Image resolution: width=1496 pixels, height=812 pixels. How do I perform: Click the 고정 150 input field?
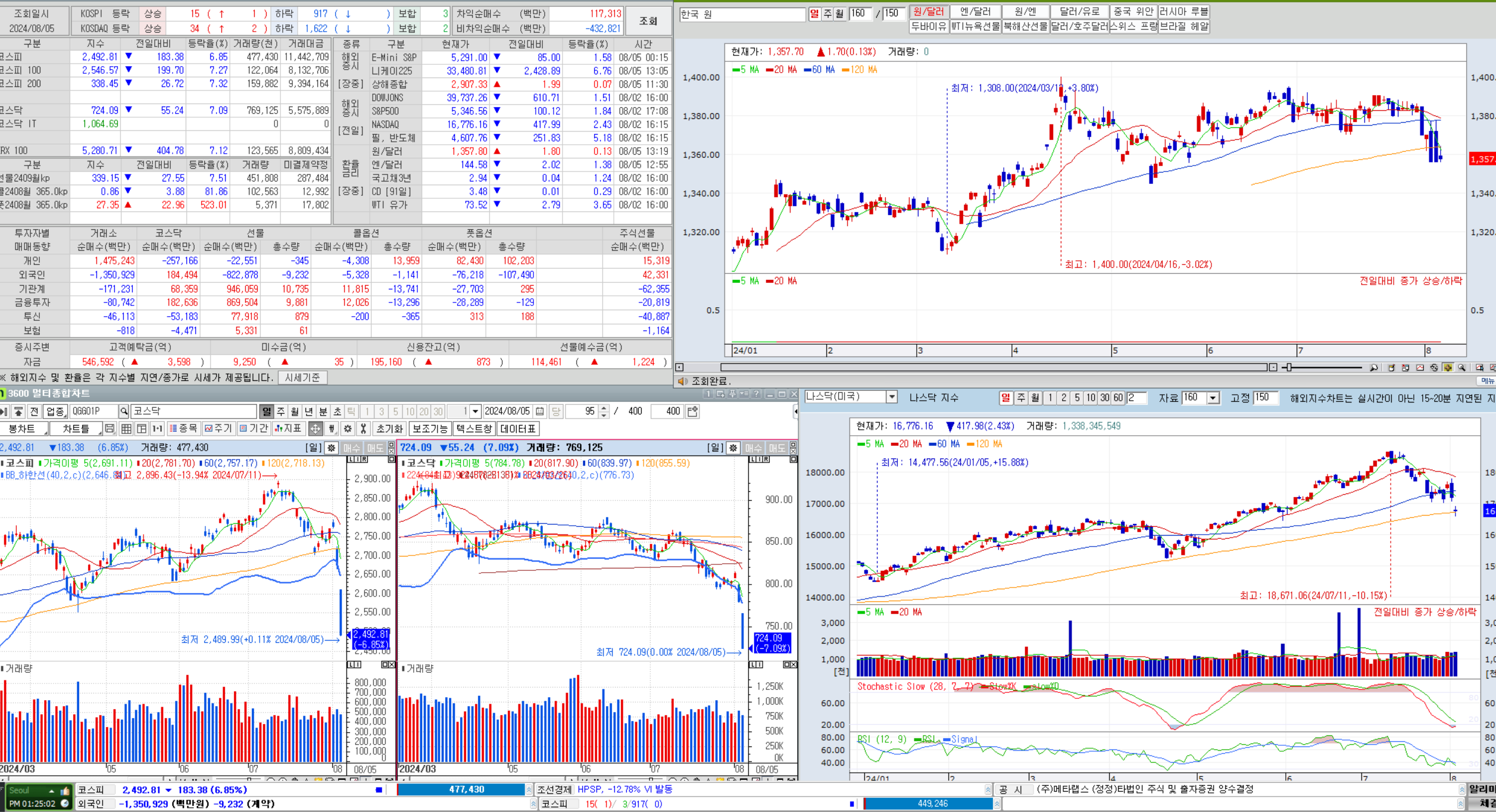pyautogui.click(x=1266, y=398)
